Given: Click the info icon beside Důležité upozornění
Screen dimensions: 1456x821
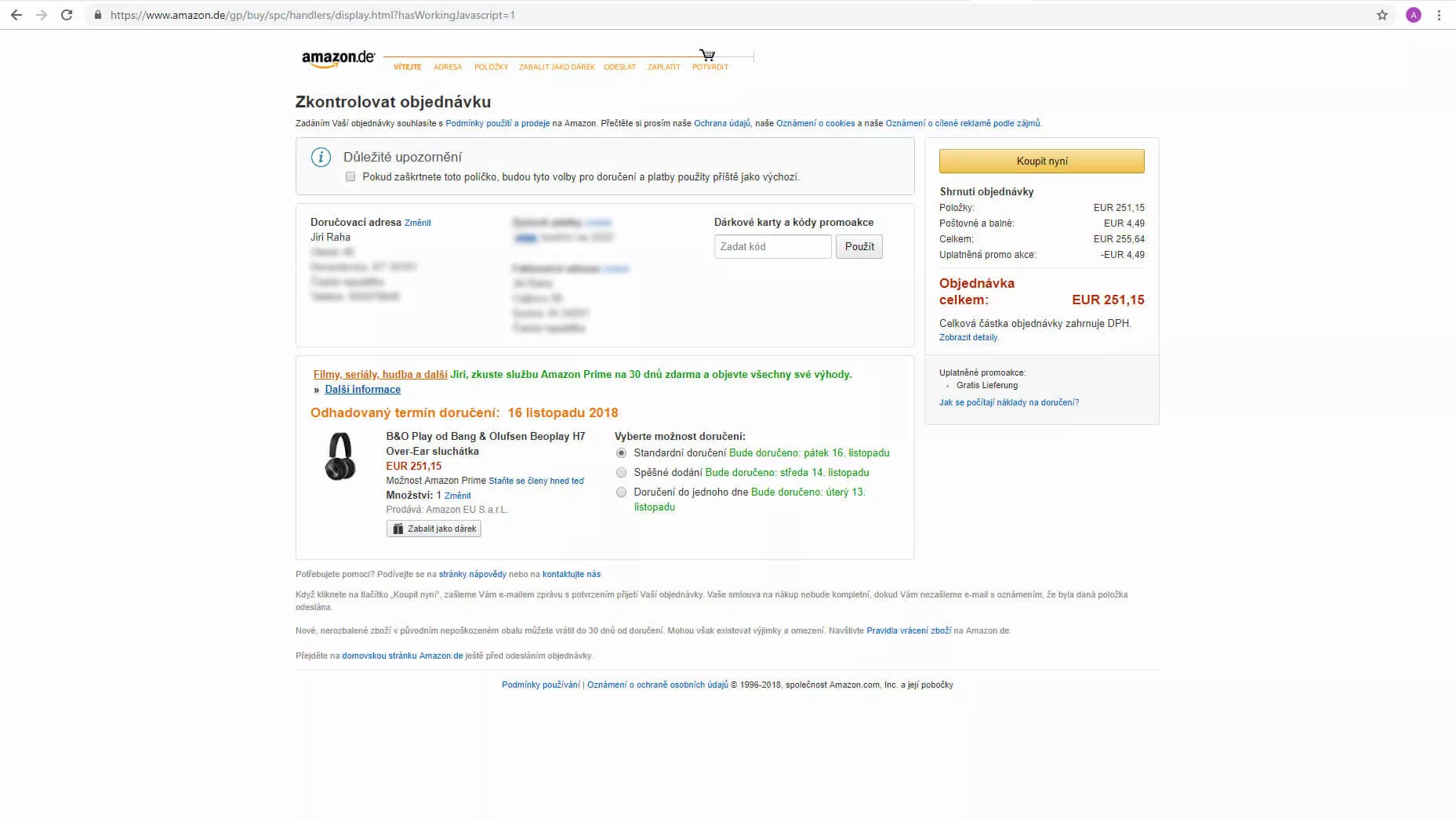Looking at the screenshot, I should (321, 157).
